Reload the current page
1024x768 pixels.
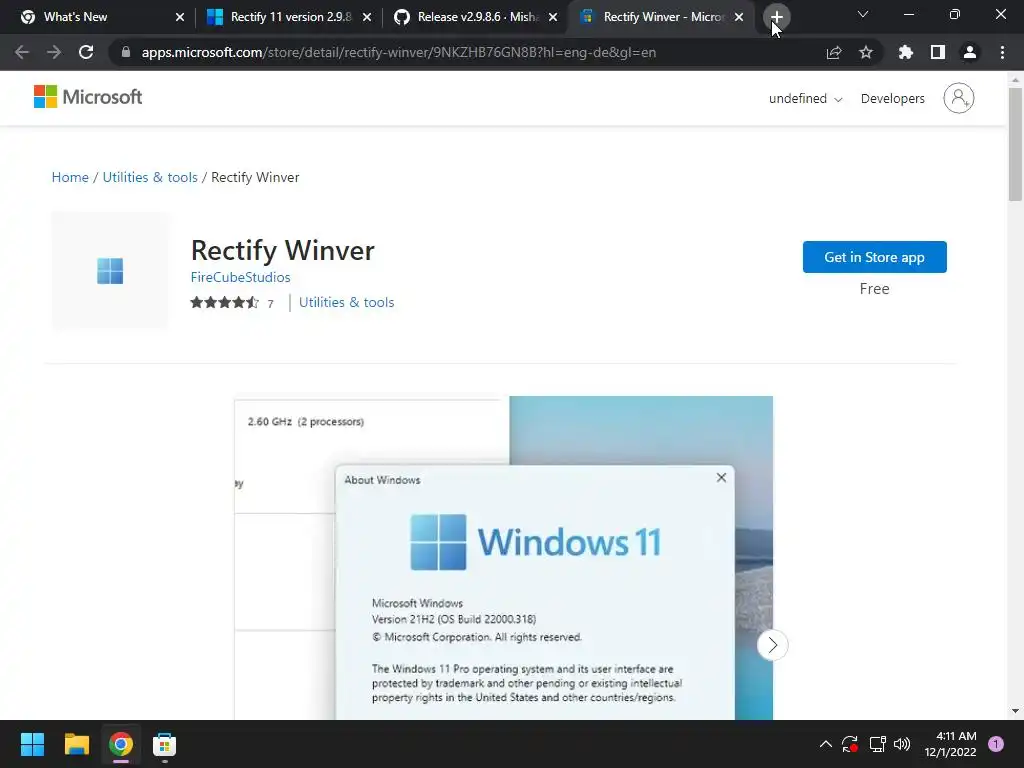point(86,52)
